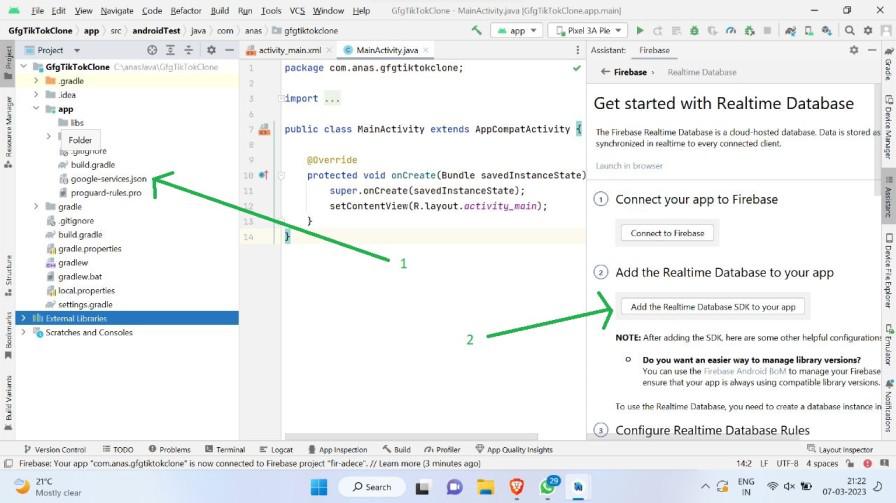
Task: Open WhatsApp from Windows taskbar
Action: tap(547, 487)
